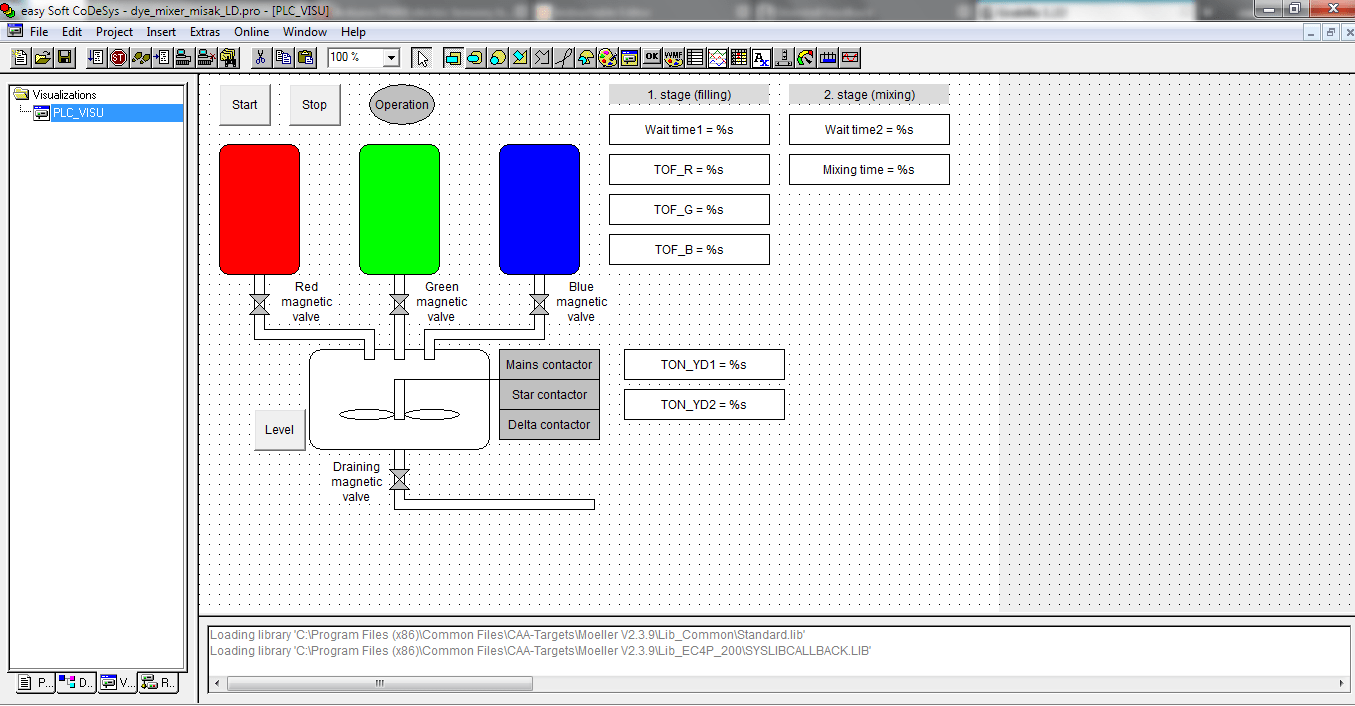The image size is (1355, 706).
Task: Select the Start button element
Action: (x=244, y=104)
